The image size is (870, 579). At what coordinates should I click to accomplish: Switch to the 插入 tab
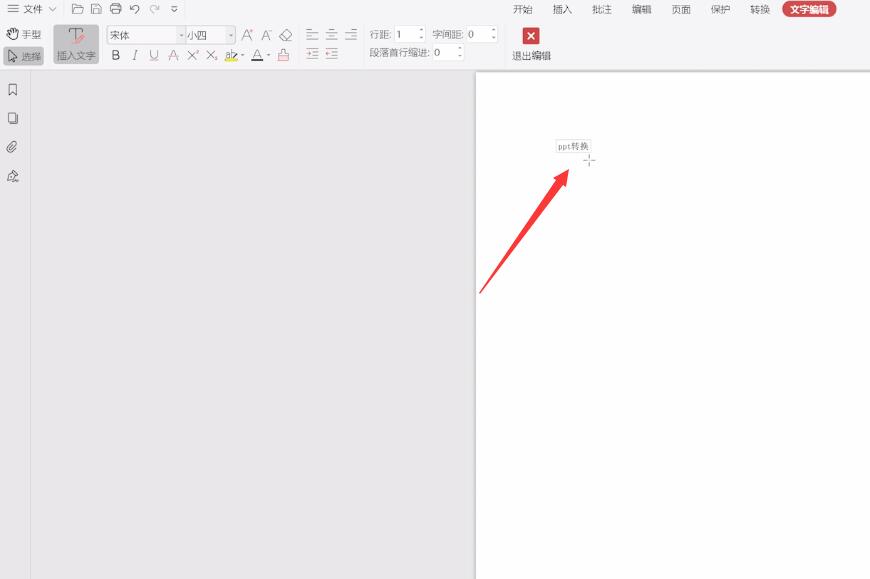click(562, 9)
